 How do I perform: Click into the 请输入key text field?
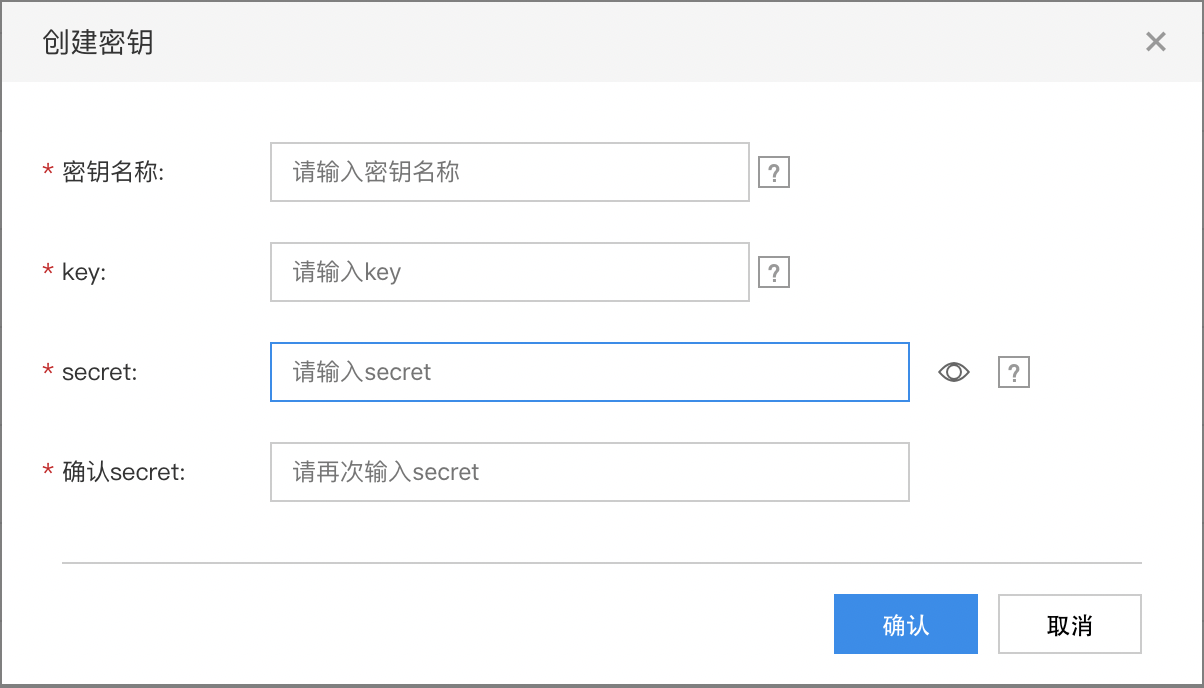(510, 272)
